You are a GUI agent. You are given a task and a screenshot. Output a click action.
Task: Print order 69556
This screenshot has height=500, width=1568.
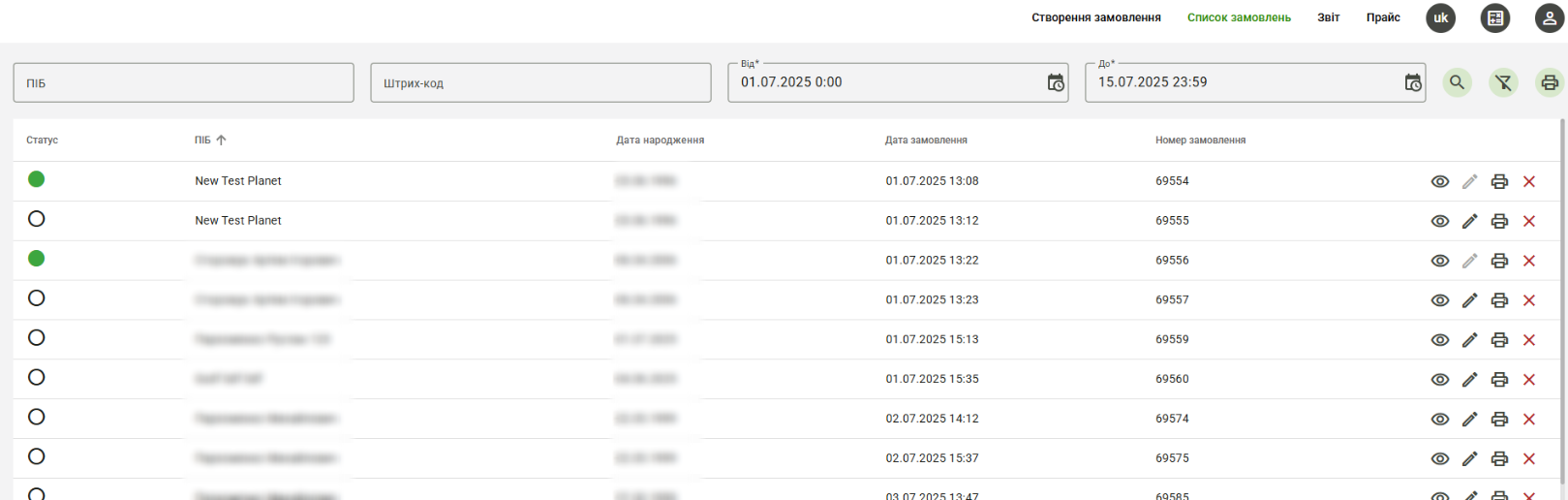[1499, 261]
